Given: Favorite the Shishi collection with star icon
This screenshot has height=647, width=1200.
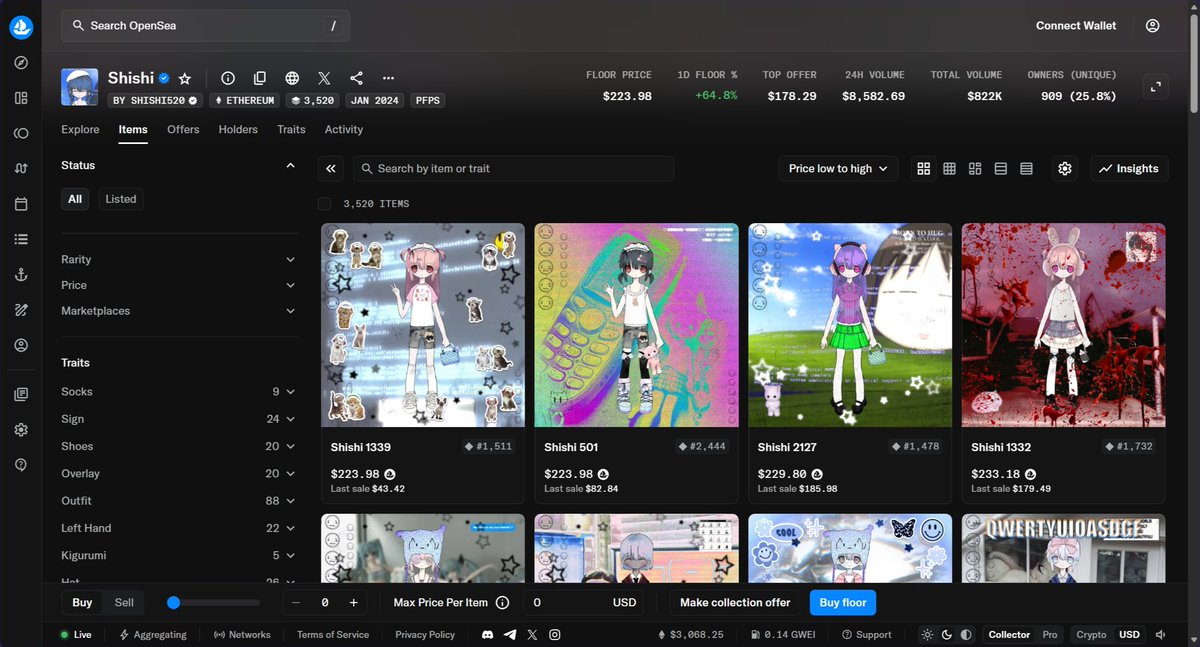Looking at the screenshot, I should 184,78.
